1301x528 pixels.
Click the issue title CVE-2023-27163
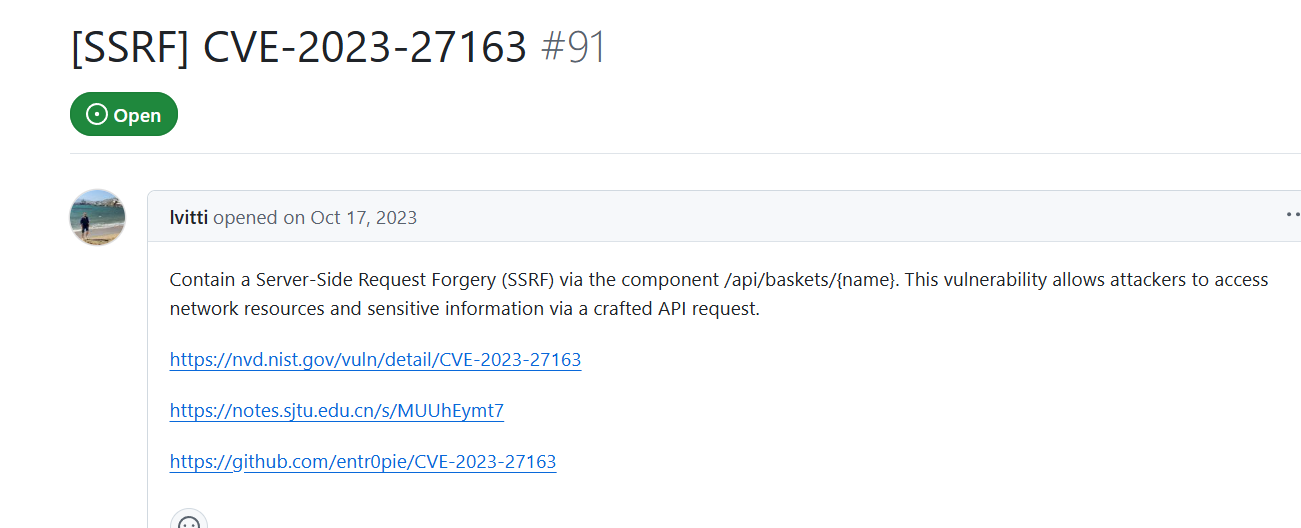pyautogui.click(x=364, y=47)
